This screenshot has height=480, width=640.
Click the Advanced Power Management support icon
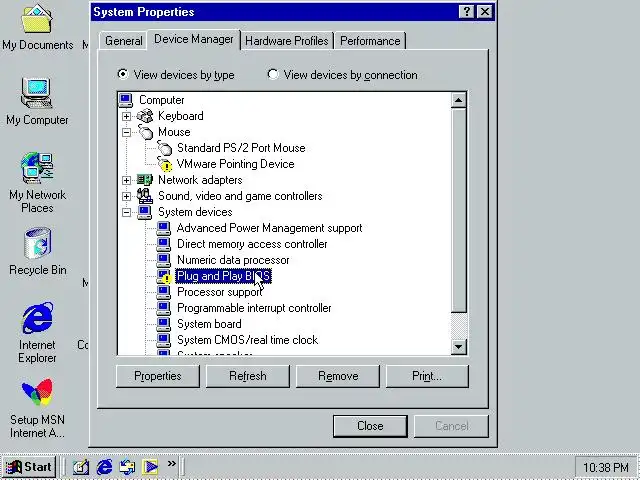(x=164, y=228)
